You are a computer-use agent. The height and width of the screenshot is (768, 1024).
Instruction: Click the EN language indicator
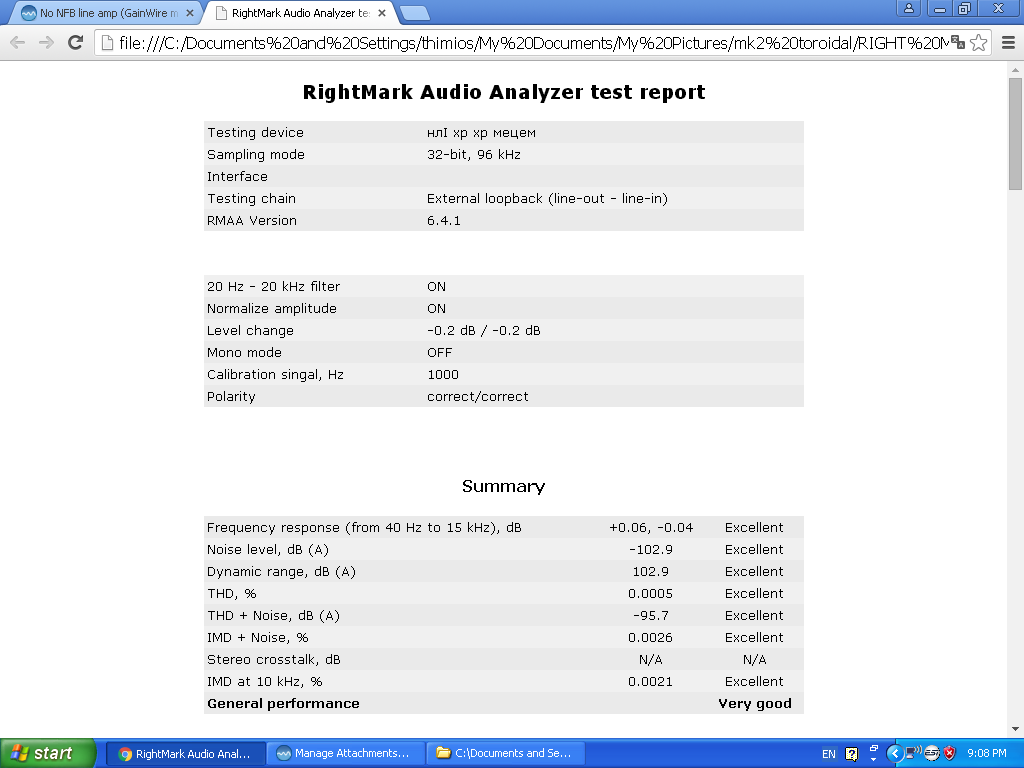point(829,754)
